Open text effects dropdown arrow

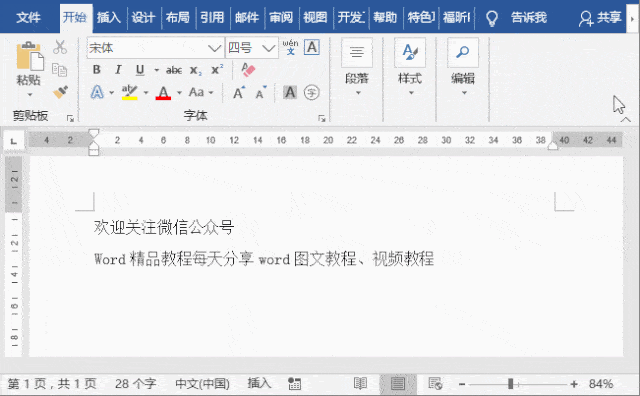tap(111, 93)
